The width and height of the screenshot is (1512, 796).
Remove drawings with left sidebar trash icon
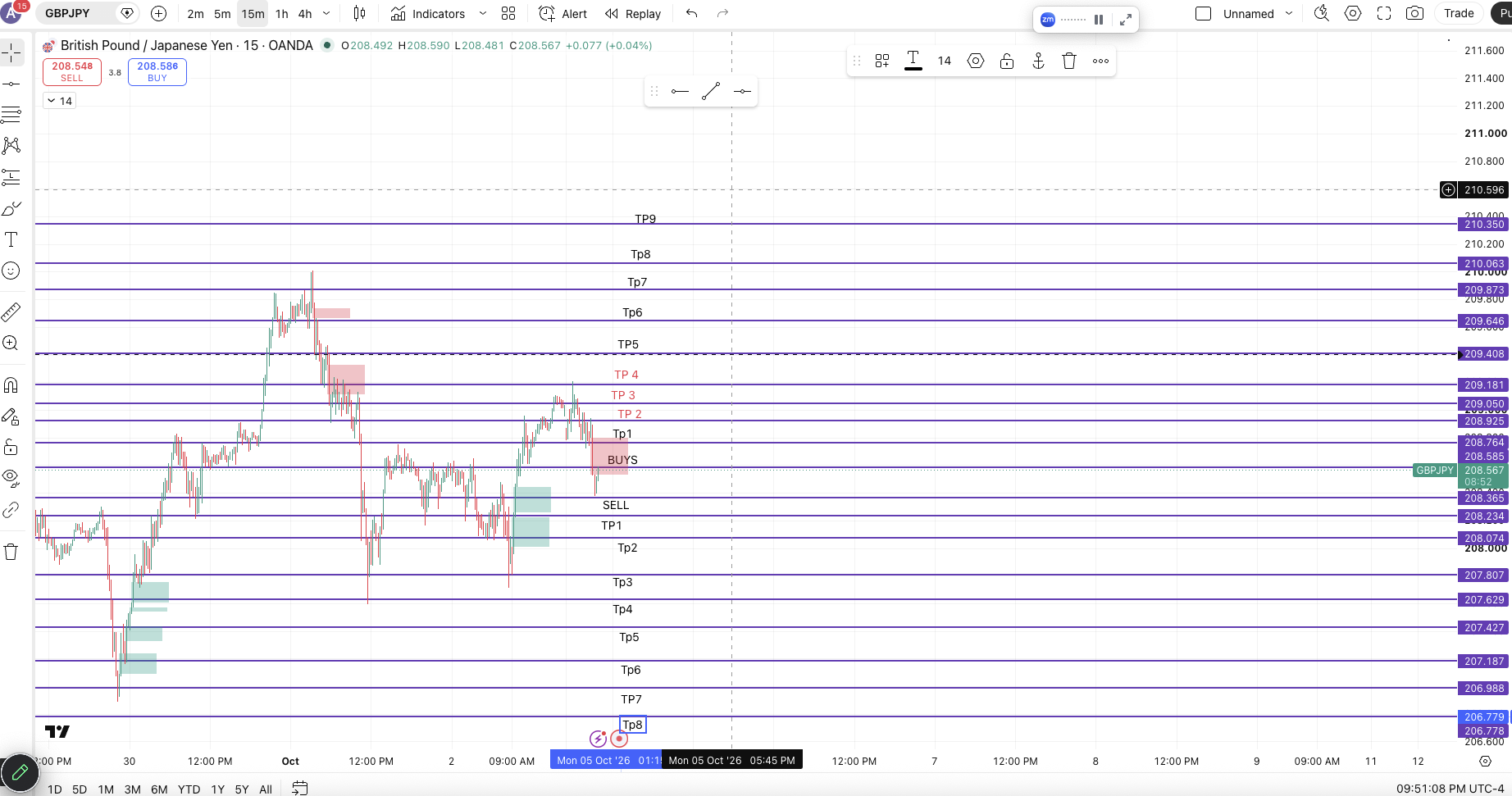(x=11, y=552)
